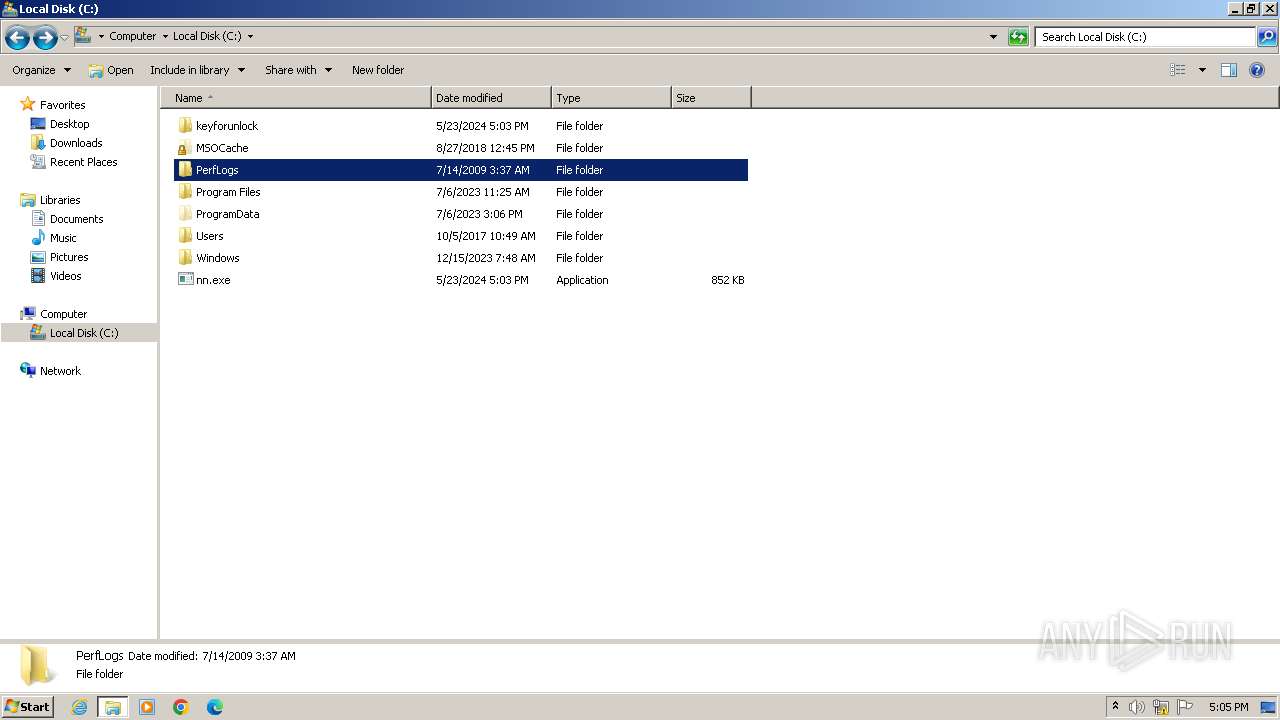Launch Google Chrome from the taskbar

pos(181,707)
